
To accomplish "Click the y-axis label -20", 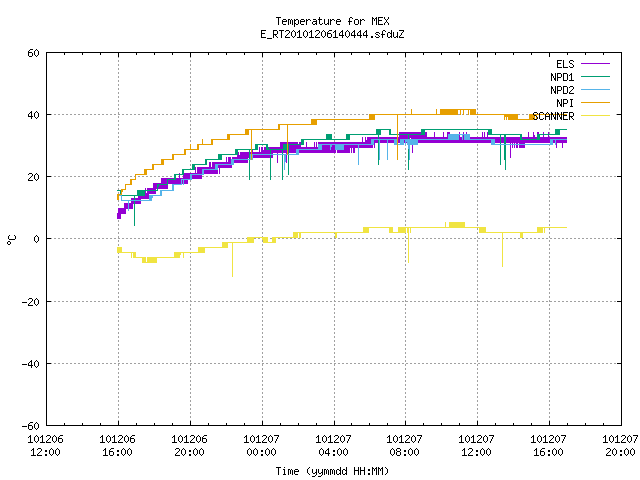I will point(31,302).
